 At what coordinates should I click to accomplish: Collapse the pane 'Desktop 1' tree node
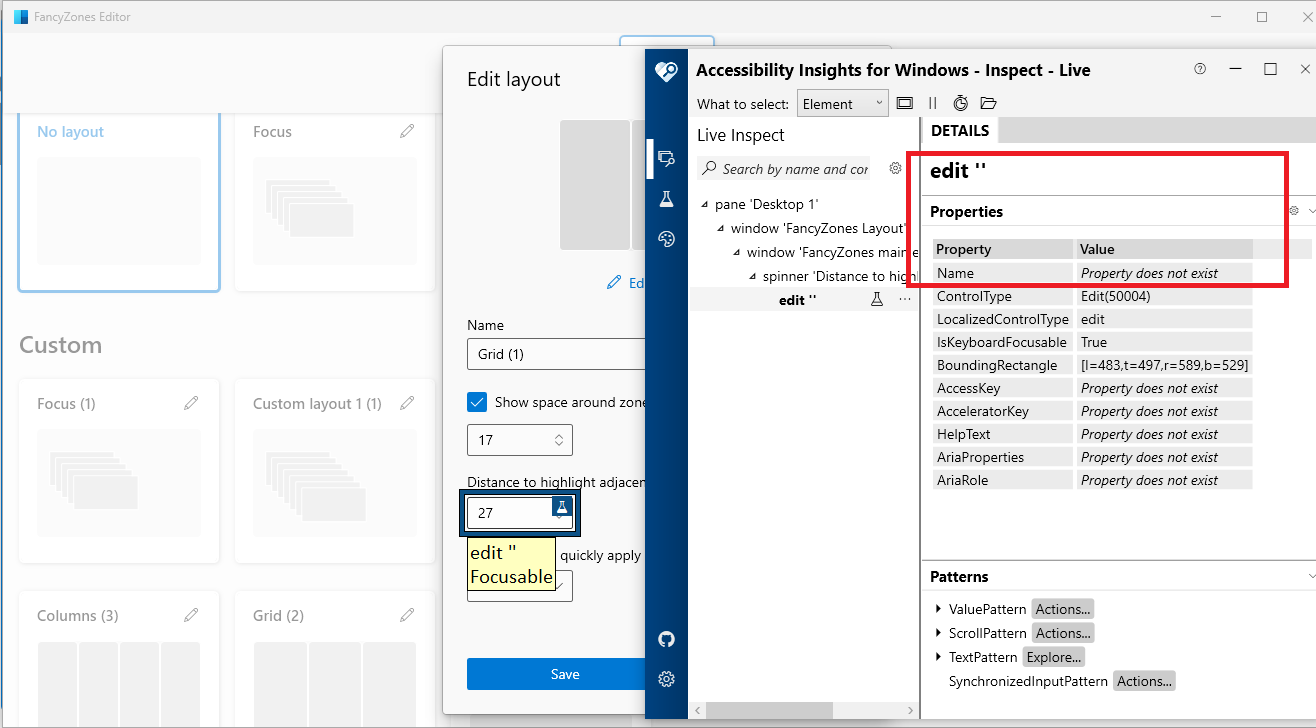coord(706,204)
